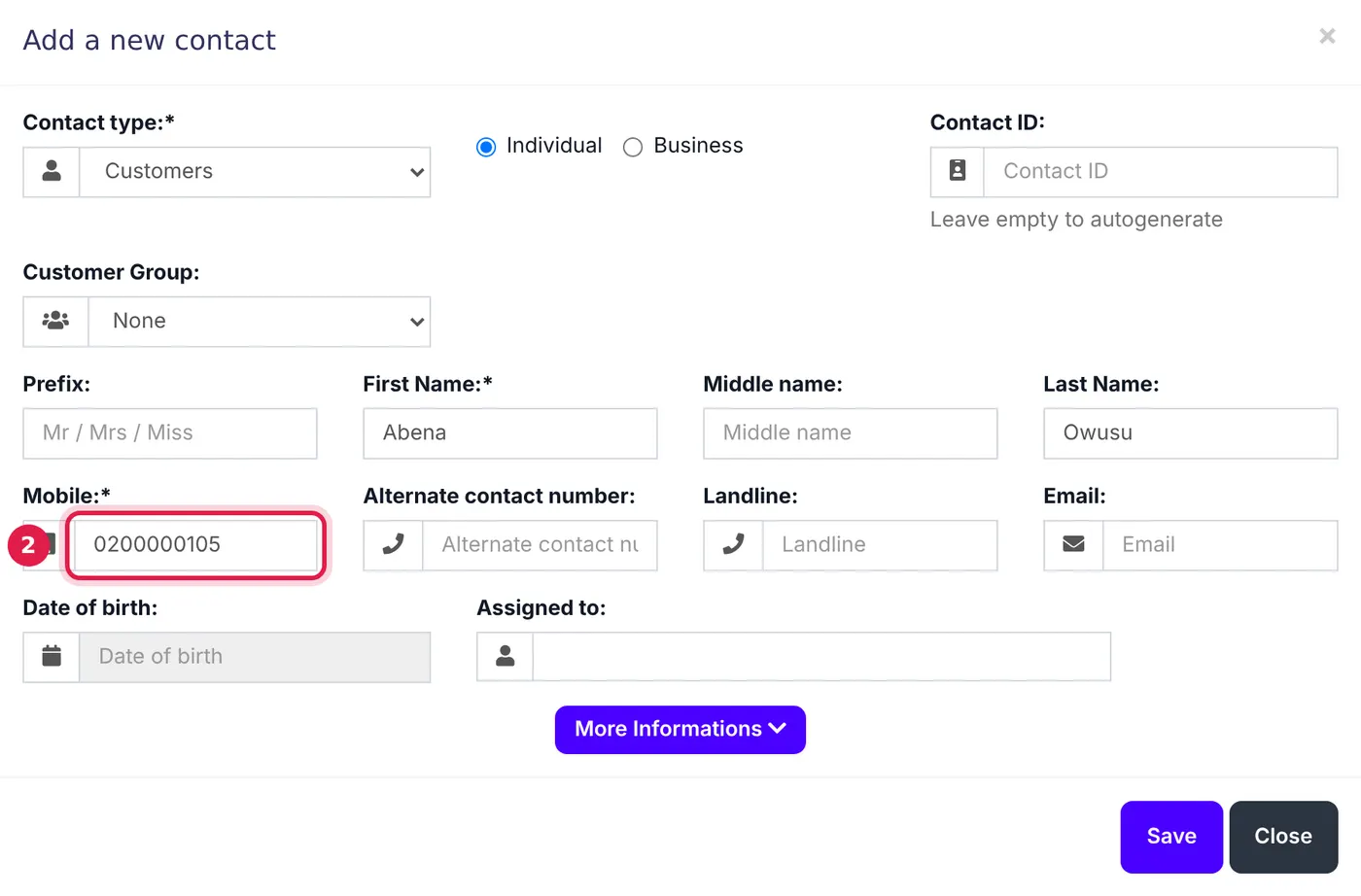
Task: Click the Middle name input
Action: (x=851, y=433)
